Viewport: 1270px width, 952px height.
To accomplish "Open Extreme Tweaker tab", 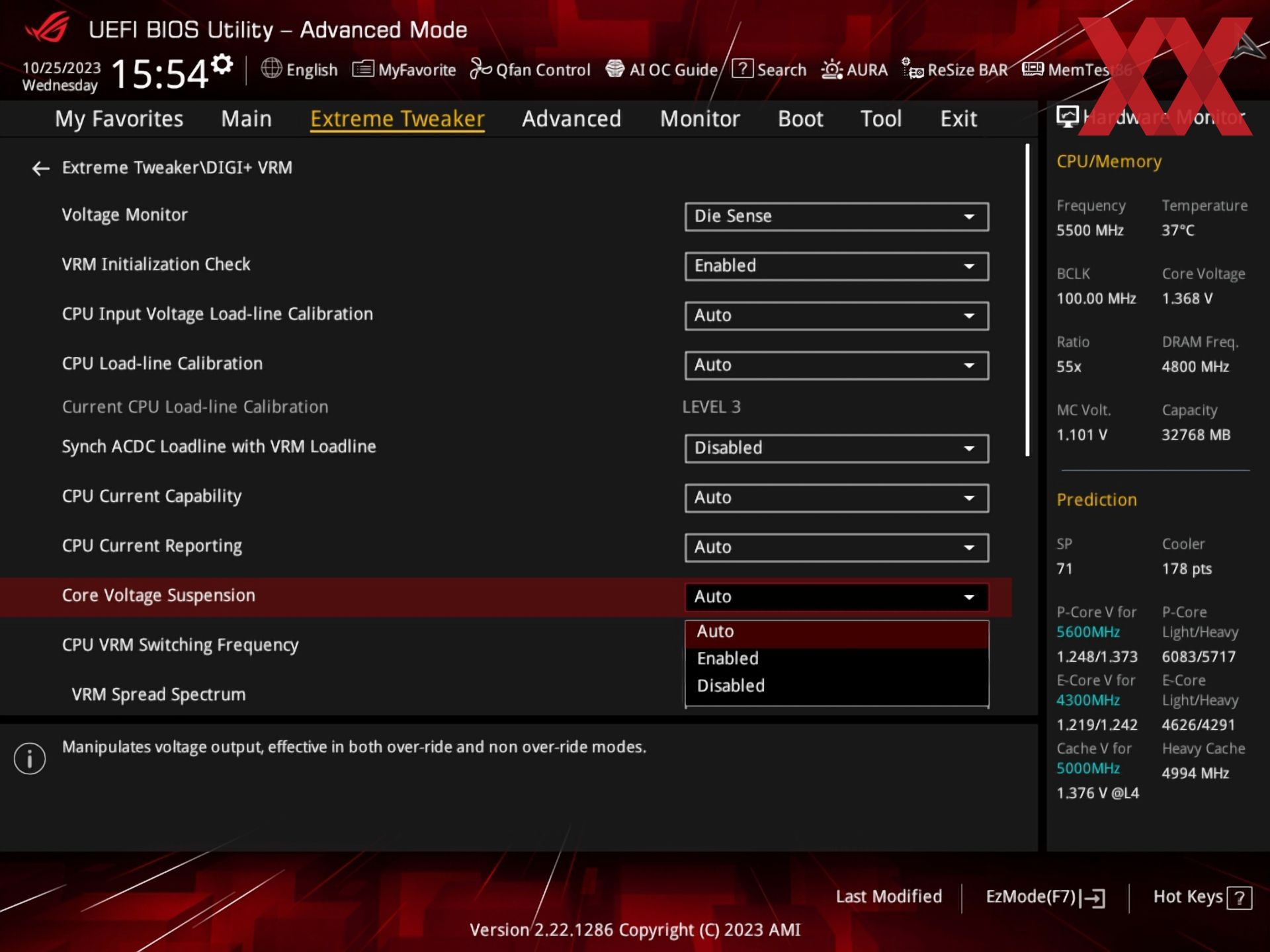I will pyautogui.click(x=398, y=119).
